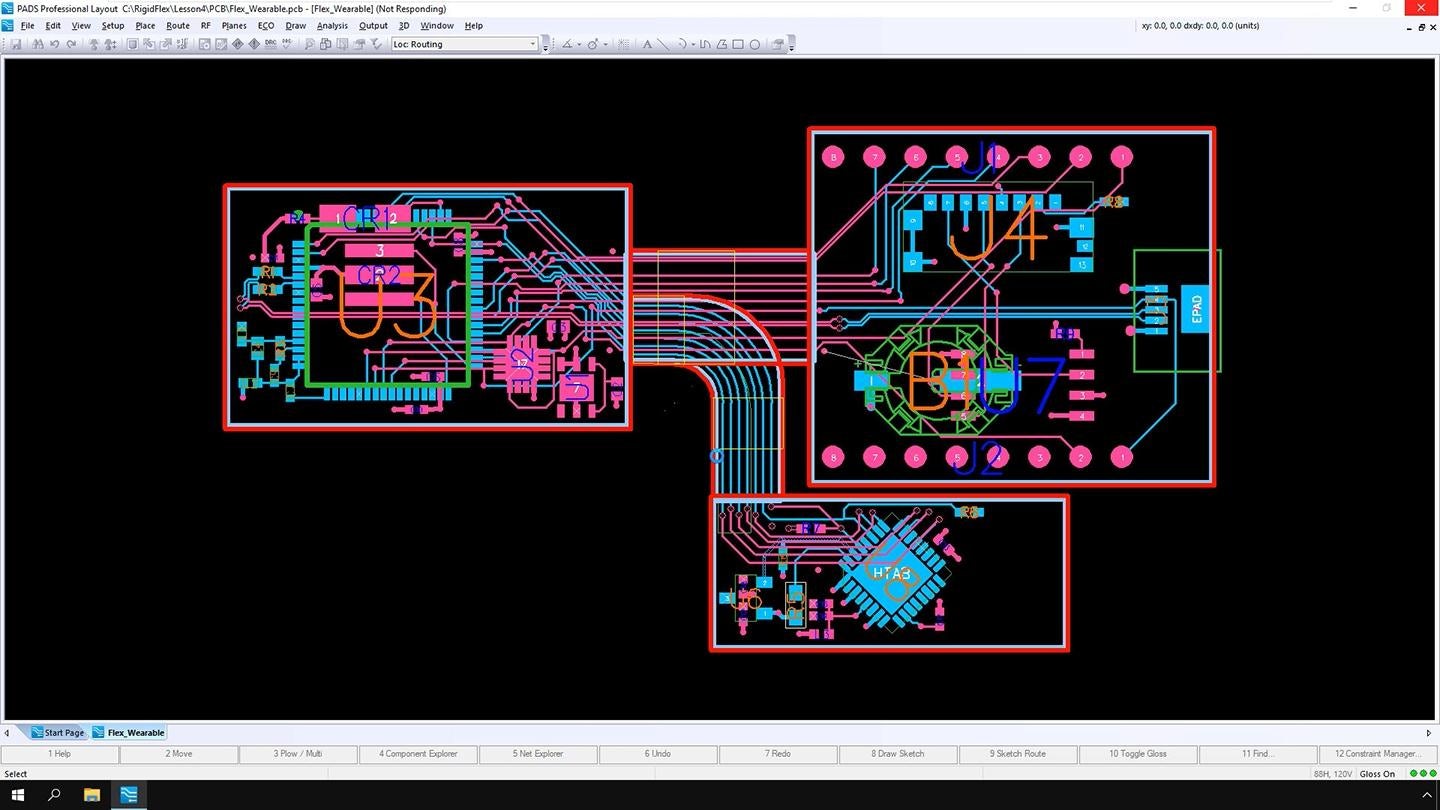
Task: Open the 12 Constraint Manager button
Action: pyautogui.click(x=1378, y=753)
